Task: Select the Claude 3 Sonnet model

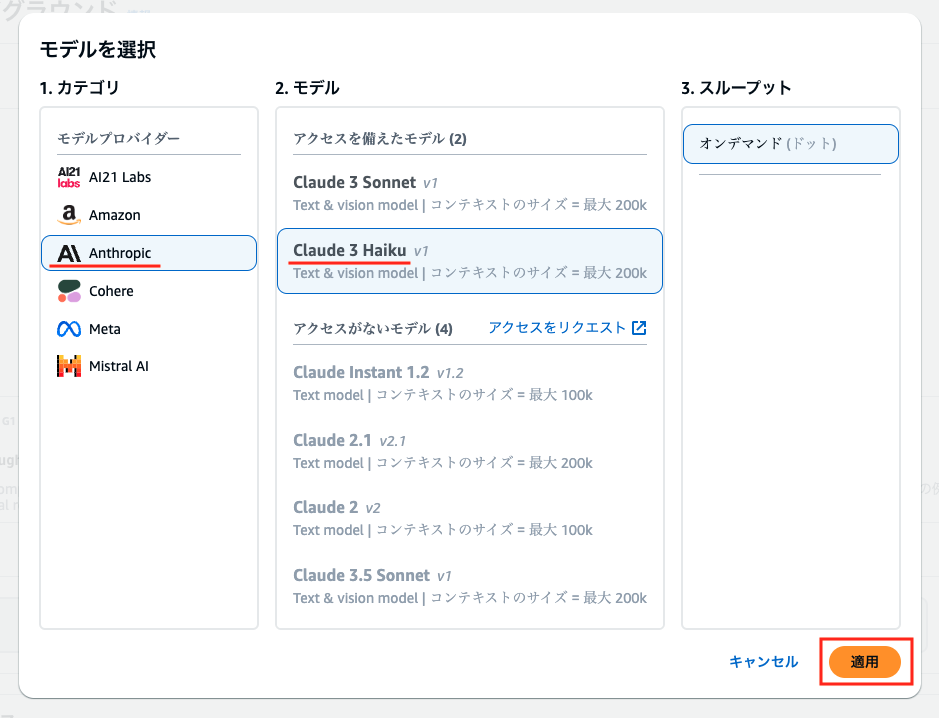Action: (470, 193)
